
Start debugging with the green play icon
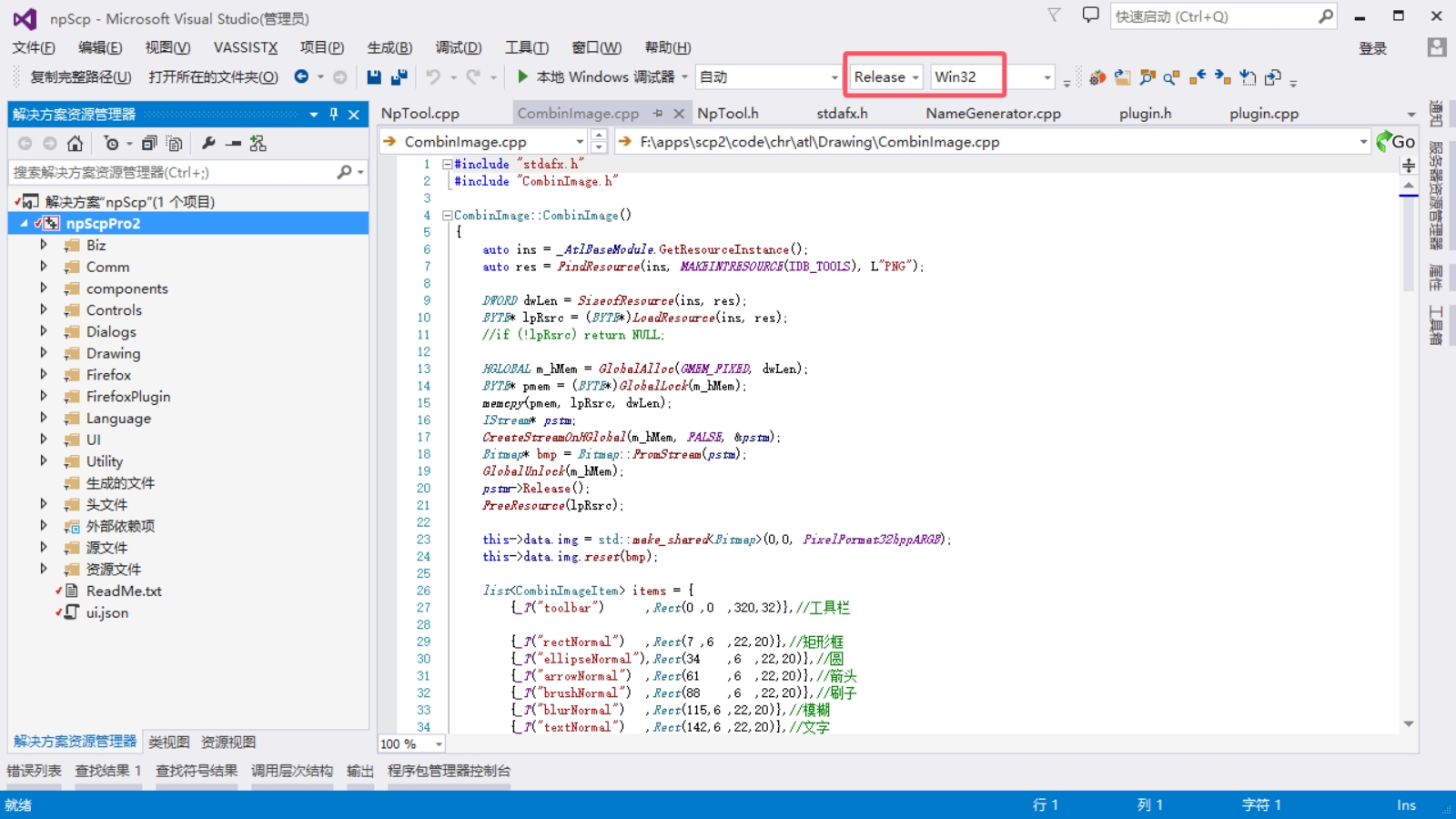522,76
